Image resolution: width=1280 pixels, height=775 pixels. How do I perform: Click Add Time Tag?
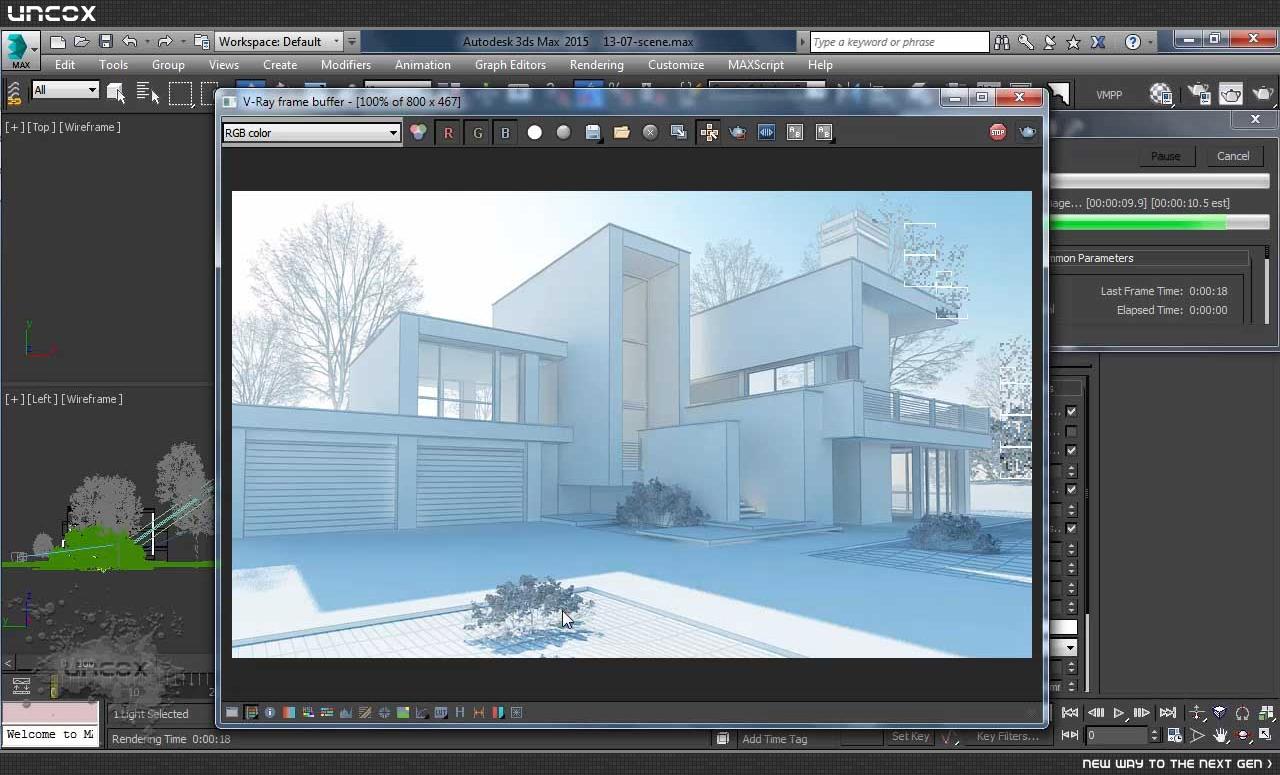click(x=774, y=739)
